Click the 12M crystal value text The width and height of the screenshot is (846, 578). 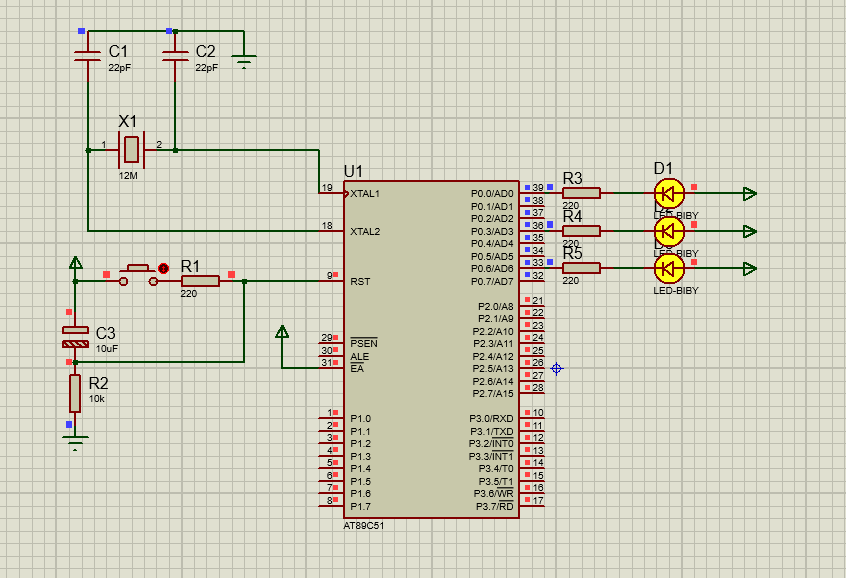click(x=128, y=175)
